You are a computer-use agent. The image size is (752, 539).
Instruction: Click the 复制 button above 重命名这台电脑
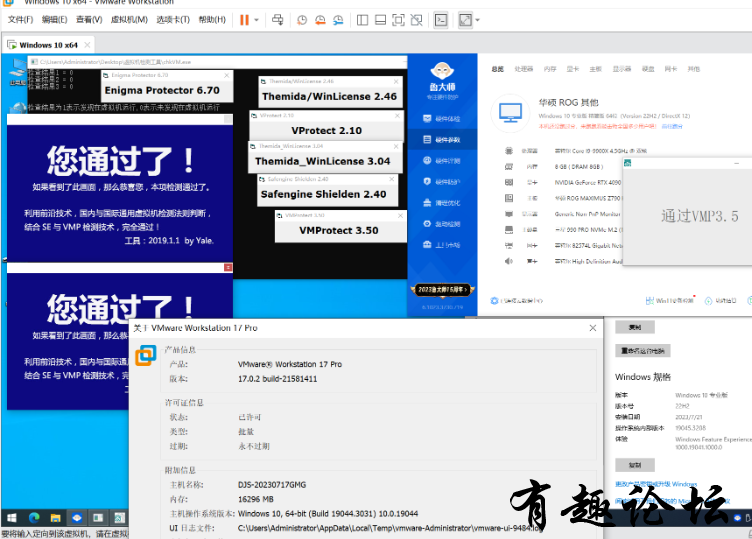tap(635, 327)
